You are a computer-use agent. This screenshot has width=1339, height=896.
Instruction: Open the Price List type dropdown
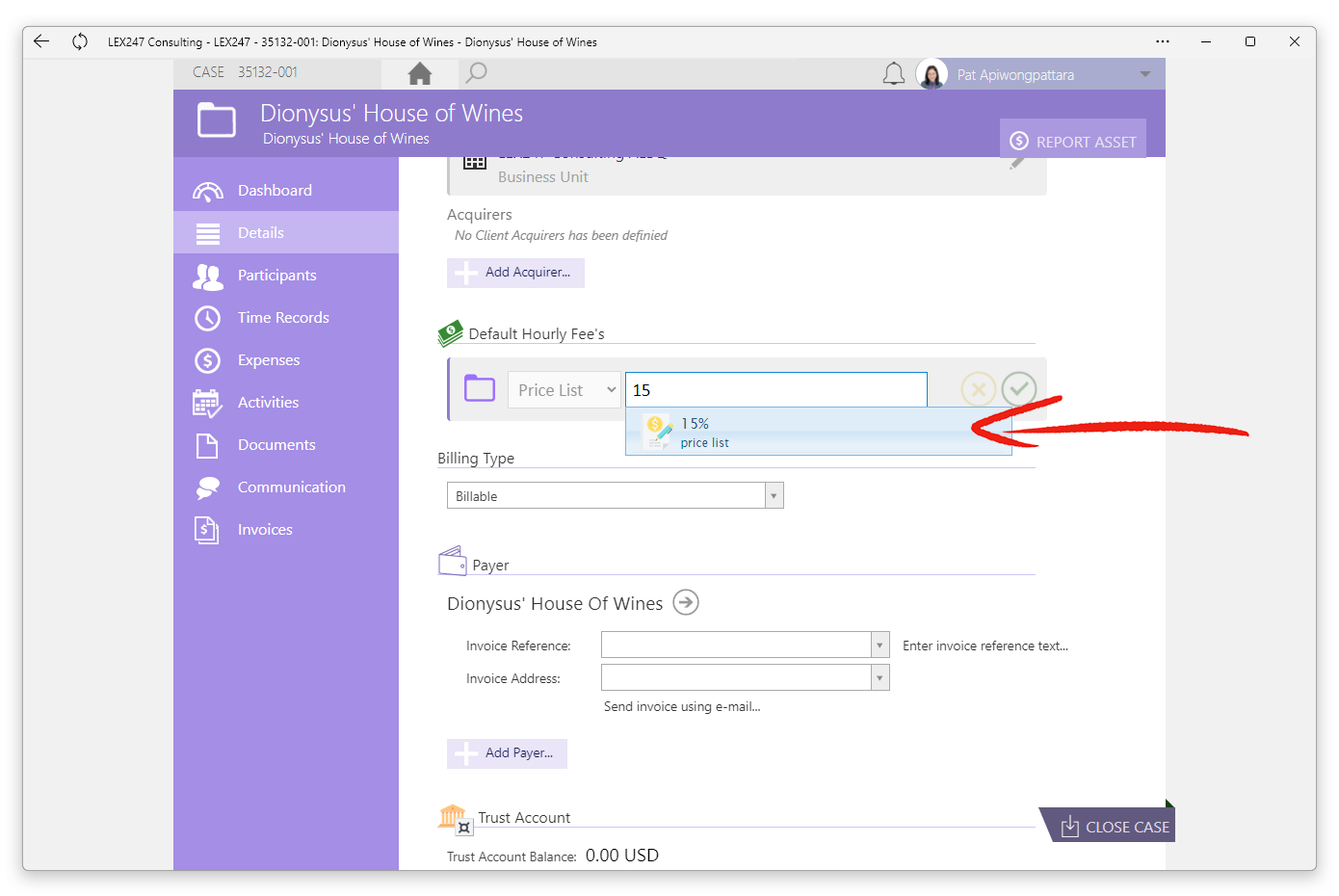click(x=564, y=390)
